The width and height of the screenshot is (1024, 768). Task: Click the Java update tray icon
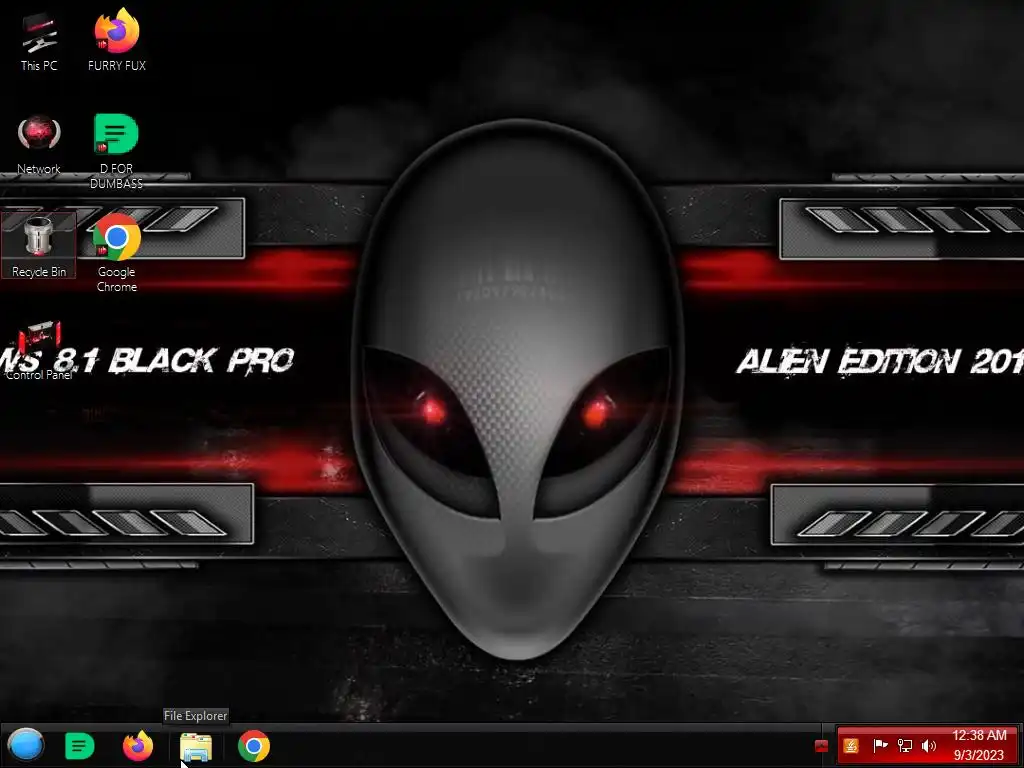tap(851, 746)
